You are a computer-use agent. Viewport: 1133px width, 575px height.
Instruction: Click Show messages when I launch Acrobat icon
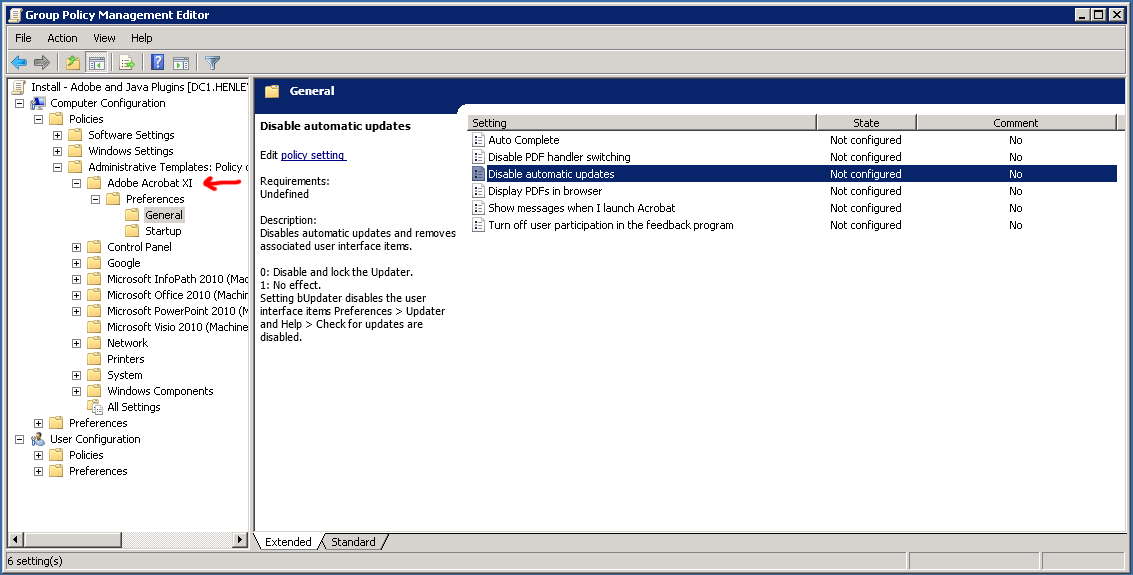tap(478, 208)
